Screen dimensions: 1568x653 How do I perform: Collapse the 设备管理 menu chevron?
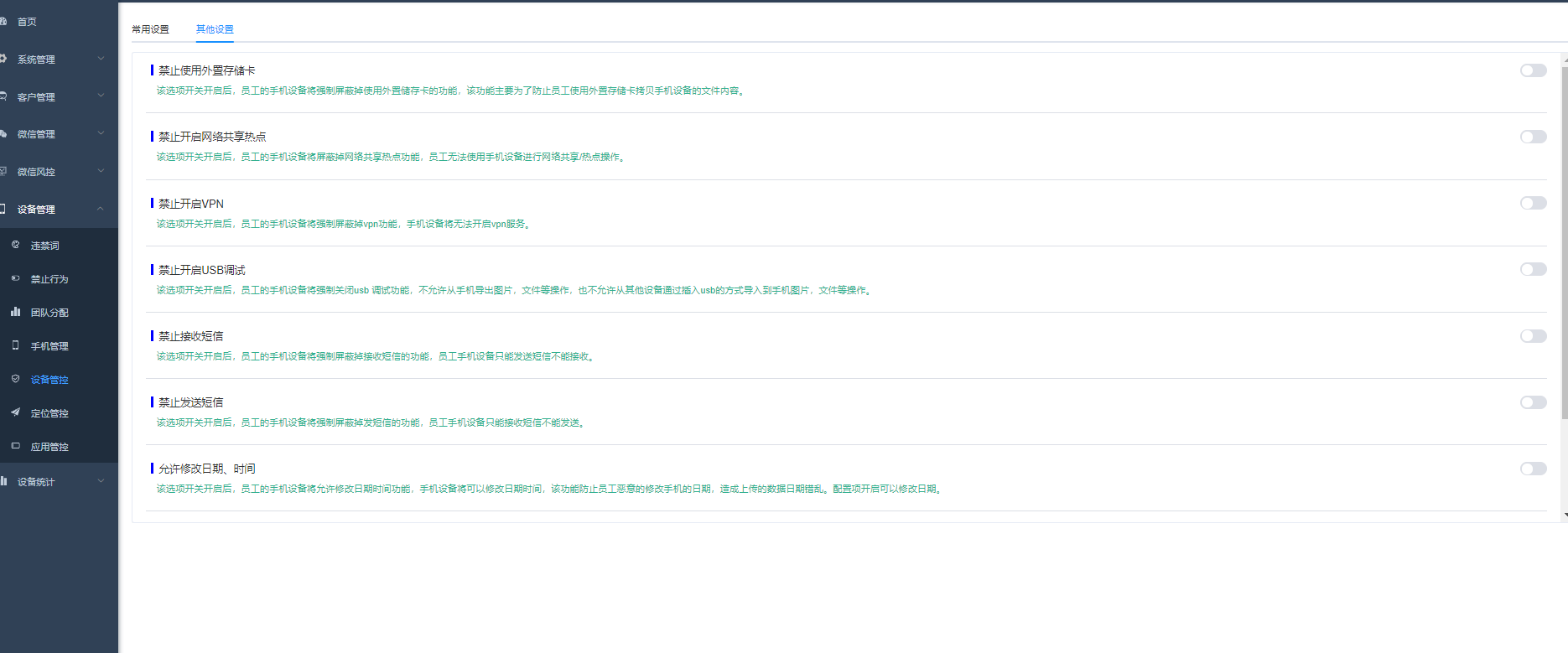click(x=101, y=209)
